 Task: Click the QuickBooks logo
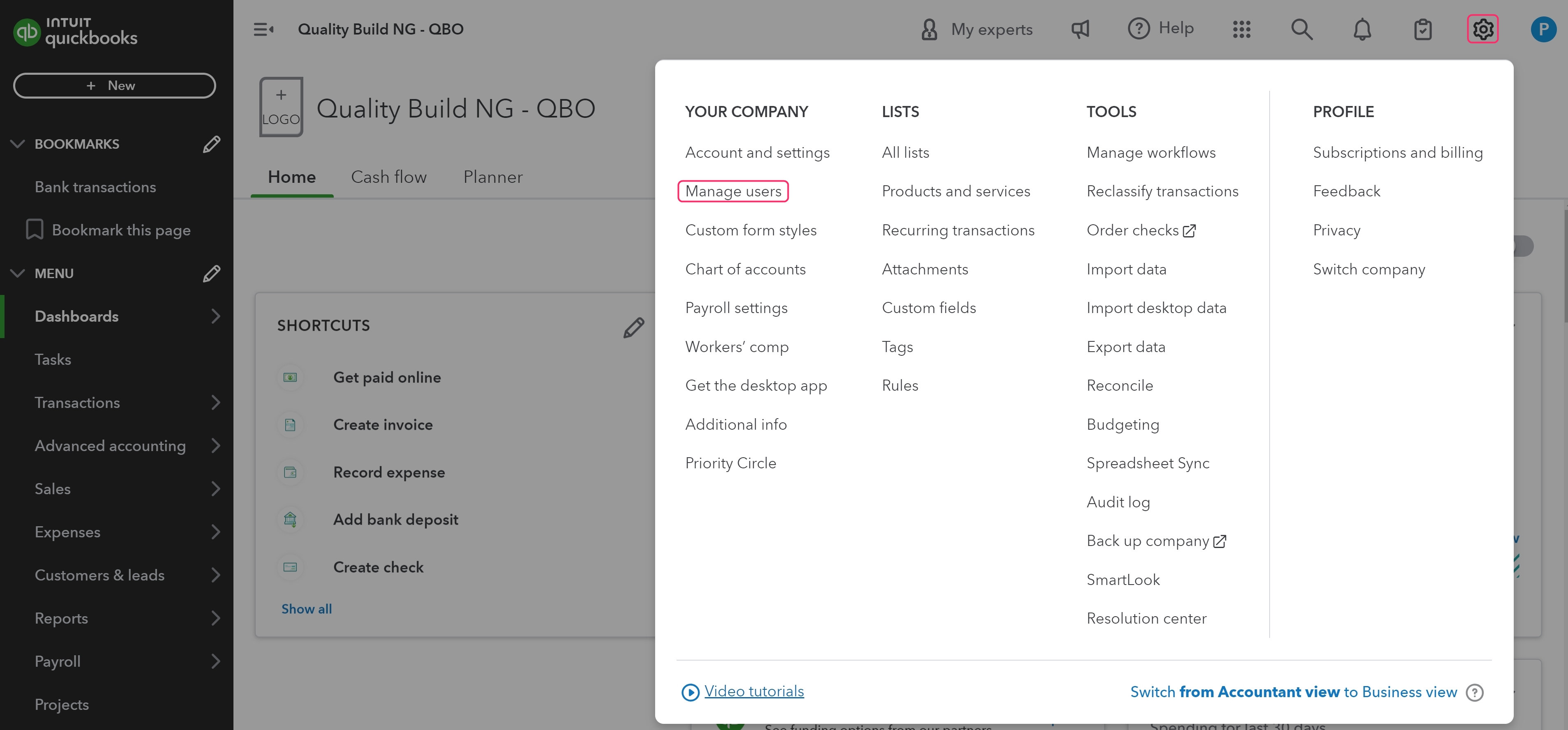[x=76, y=32]
